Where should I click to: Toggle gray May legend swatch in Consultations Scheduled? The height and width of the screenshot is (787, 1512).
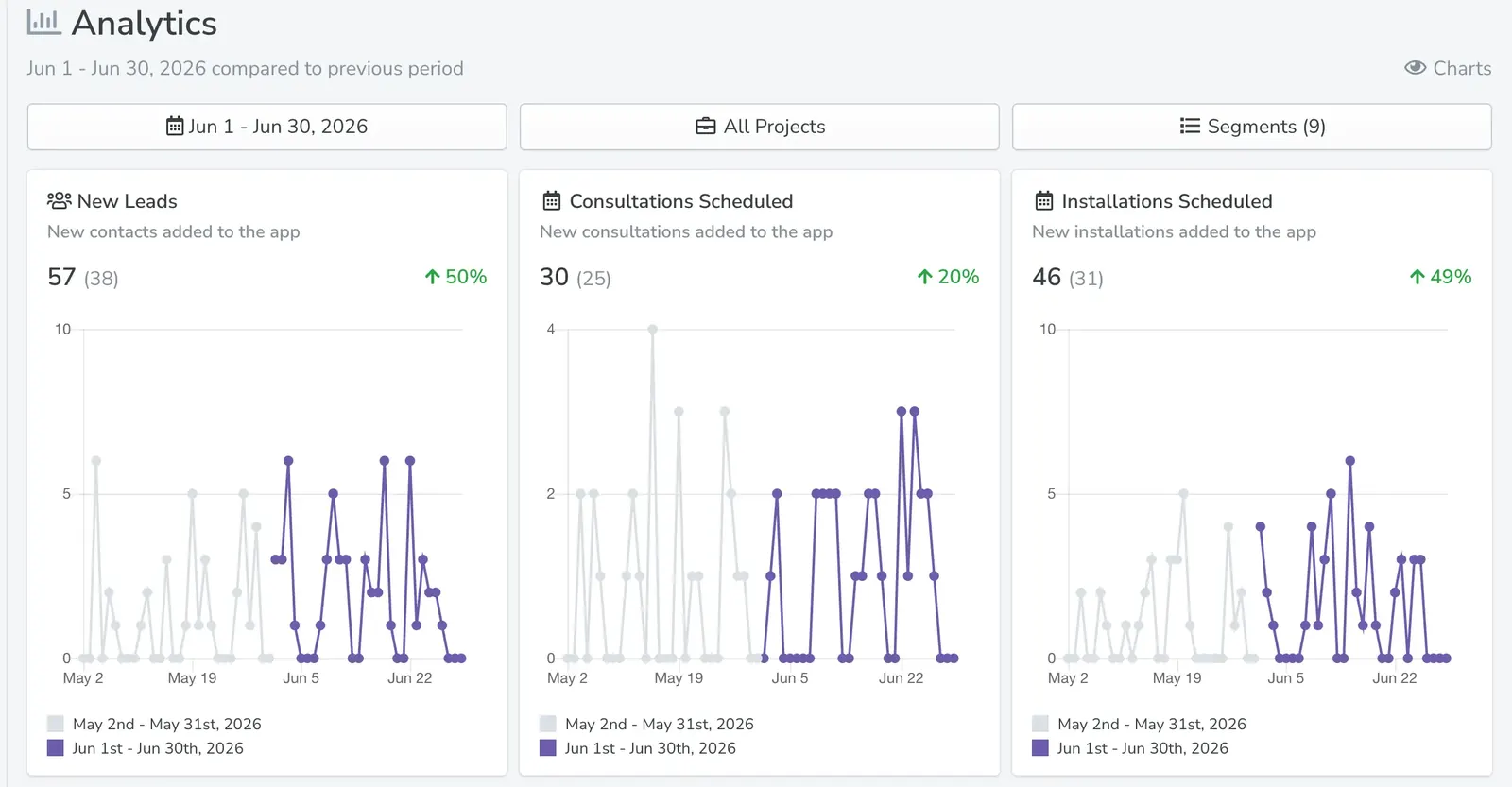(548, 724)
